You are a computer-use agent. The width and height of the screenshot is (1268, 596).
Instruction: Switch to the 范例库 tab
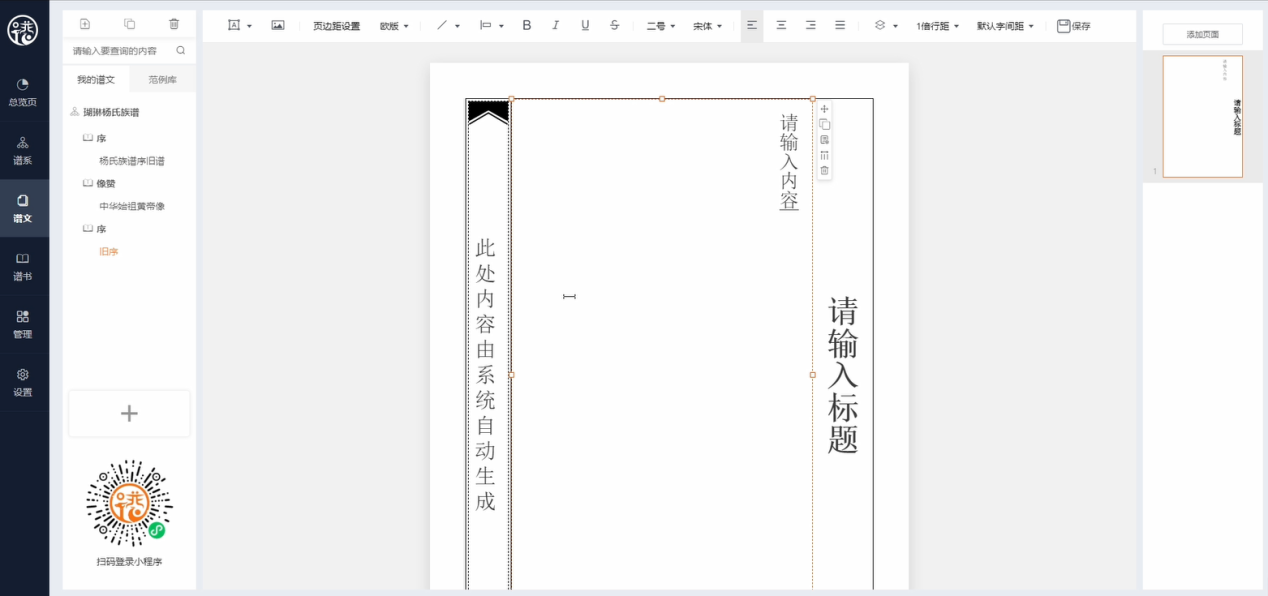(x=162, y=79)
